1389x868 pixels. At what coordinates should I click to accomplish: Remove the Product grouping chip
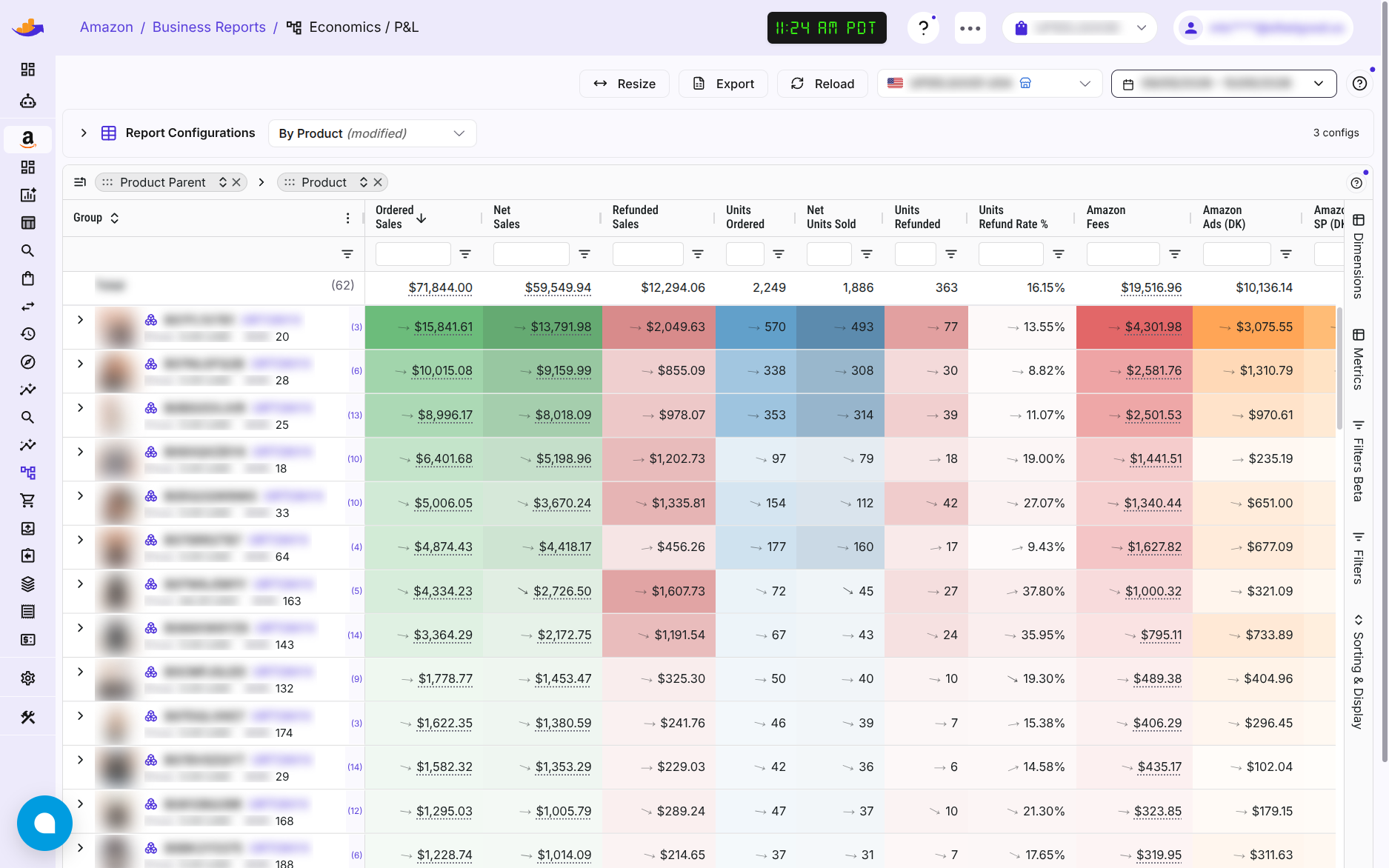(378, 182)
